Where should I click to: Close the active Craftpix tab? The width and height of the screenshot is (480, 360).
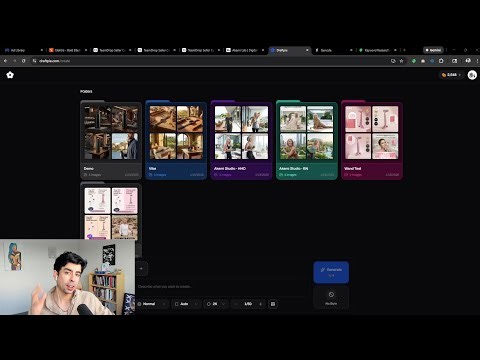click(307, 50)
